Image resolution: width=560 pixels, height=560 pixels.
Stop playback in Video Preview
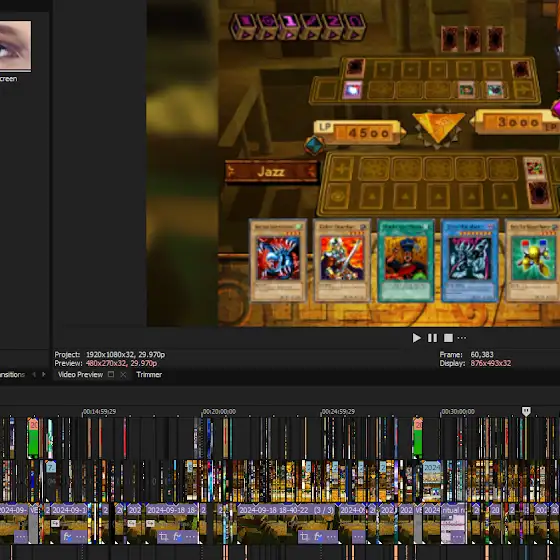pyautogui.click(x=448, y=338)
